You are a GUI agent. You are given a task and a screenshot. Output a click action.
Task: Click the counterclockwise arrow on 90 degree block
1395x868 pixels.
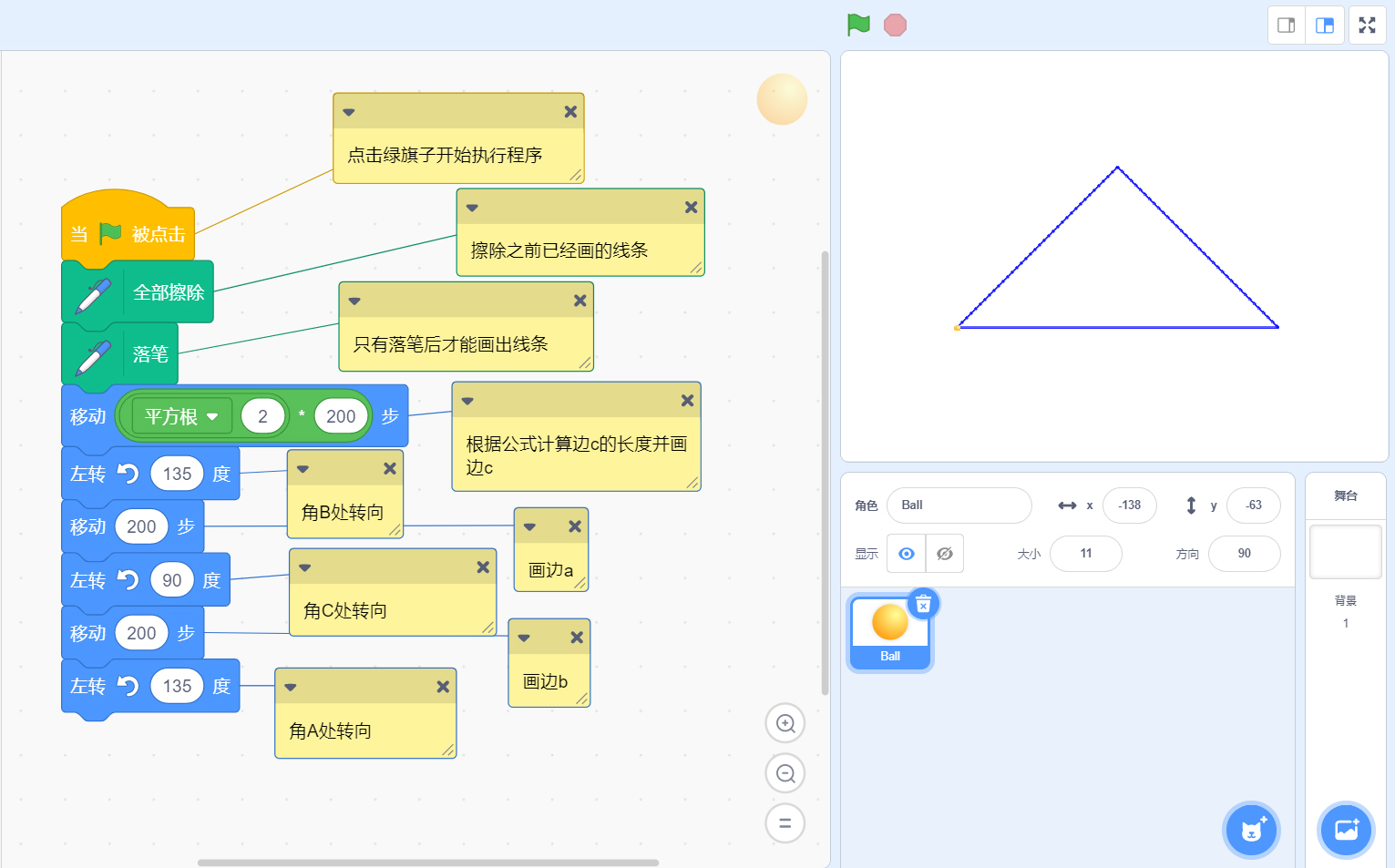pyautogui.click(x=128, y=580)
